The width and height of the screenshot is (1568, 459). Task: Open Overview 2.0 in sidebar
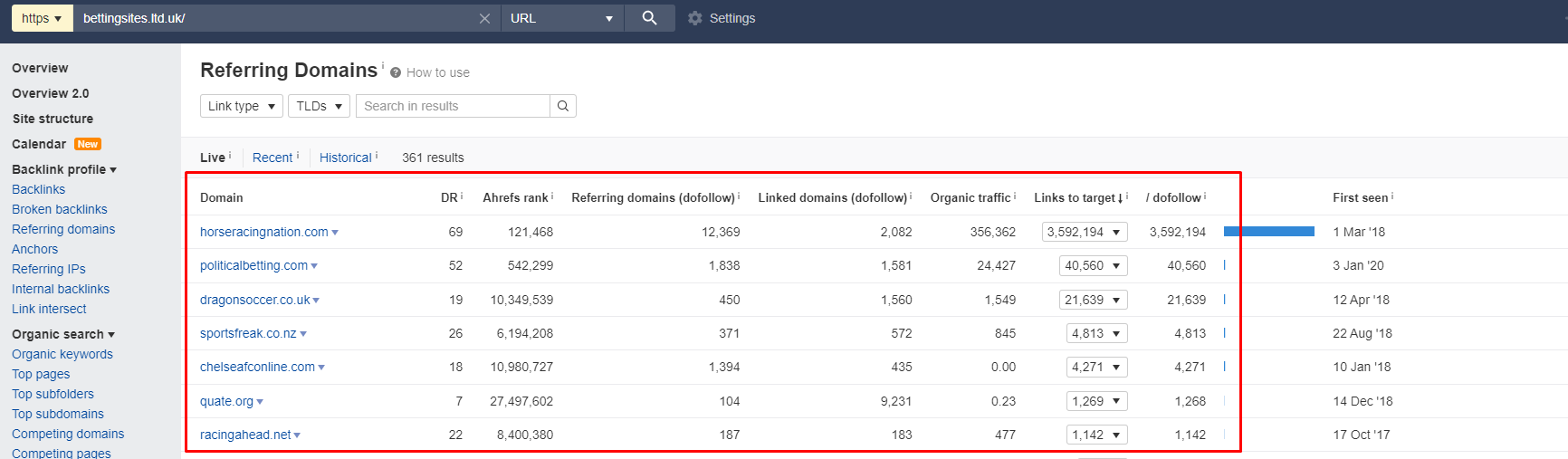coord(51,93)
